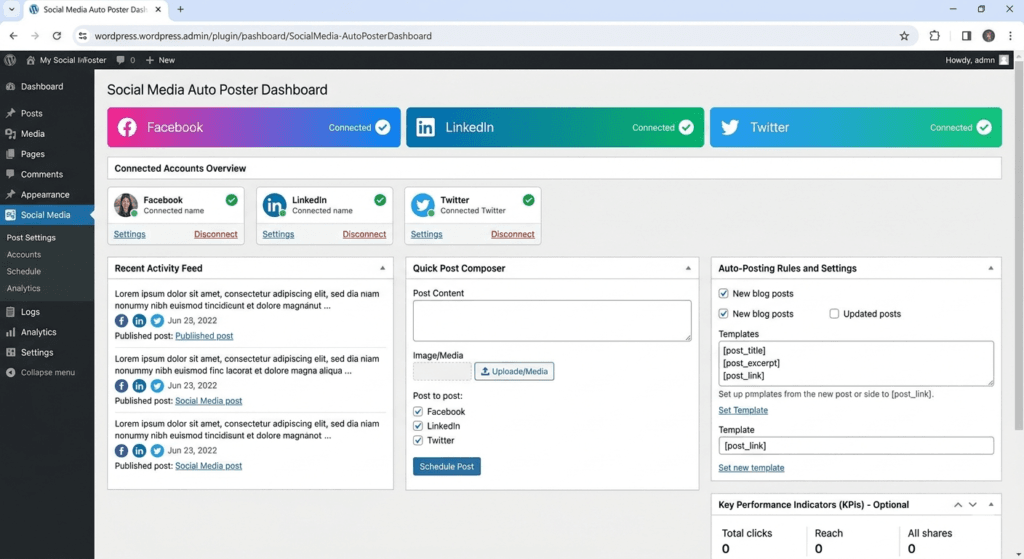Viewport: 1024px width, 559px height.
Task: Open the Set new template link
Action: [x=751, y=468]
